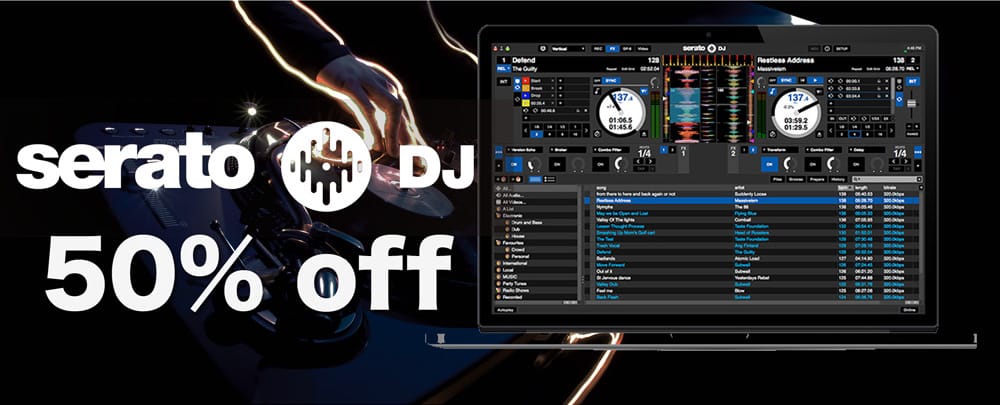
Task: Select FX unit 2 deck assign button 2
Action: pyautogui.click(x=753, y=150)
